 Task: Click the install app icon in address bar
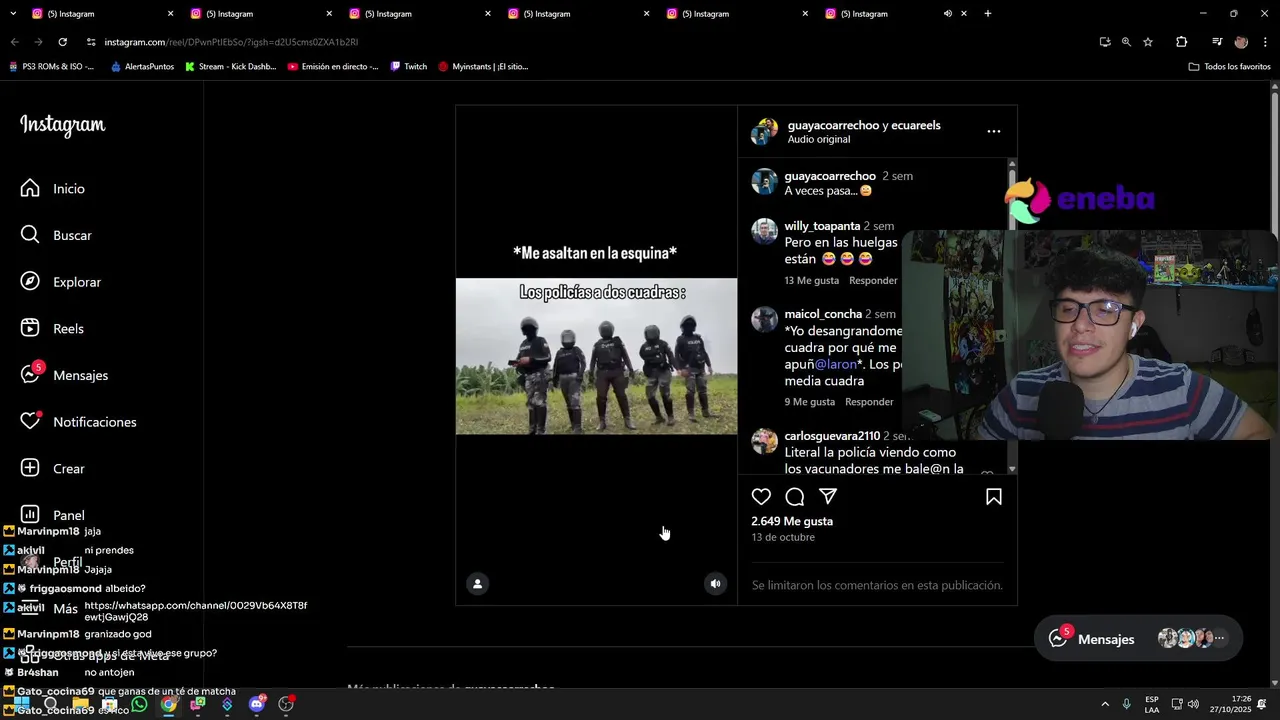[x=1104, y=42]
